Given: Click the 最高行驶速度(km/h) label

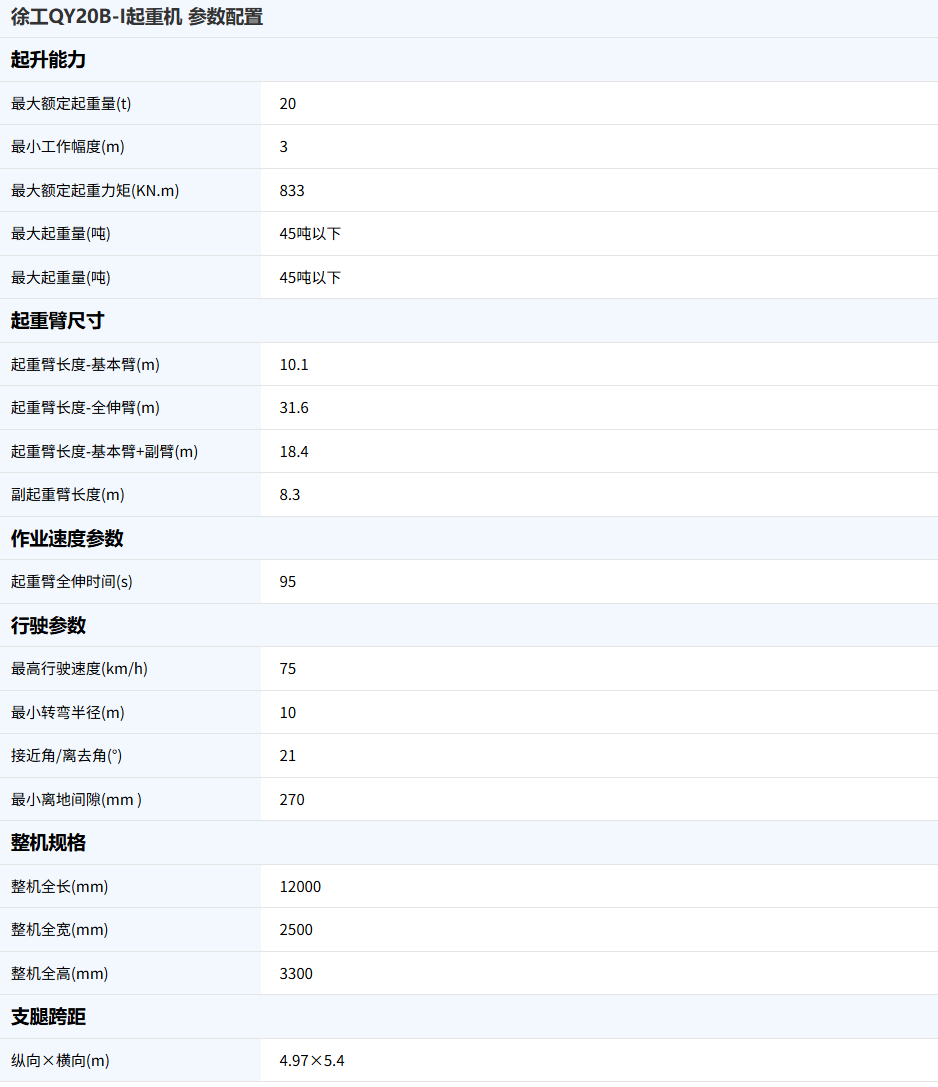Looking at the screenshot, I should pyautogui.click(x=79, y=669).
